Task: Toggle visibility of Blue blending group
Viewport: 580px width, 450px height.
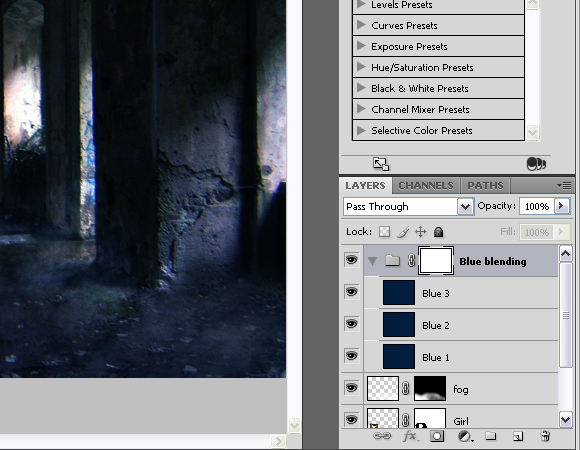Action: 351,260
